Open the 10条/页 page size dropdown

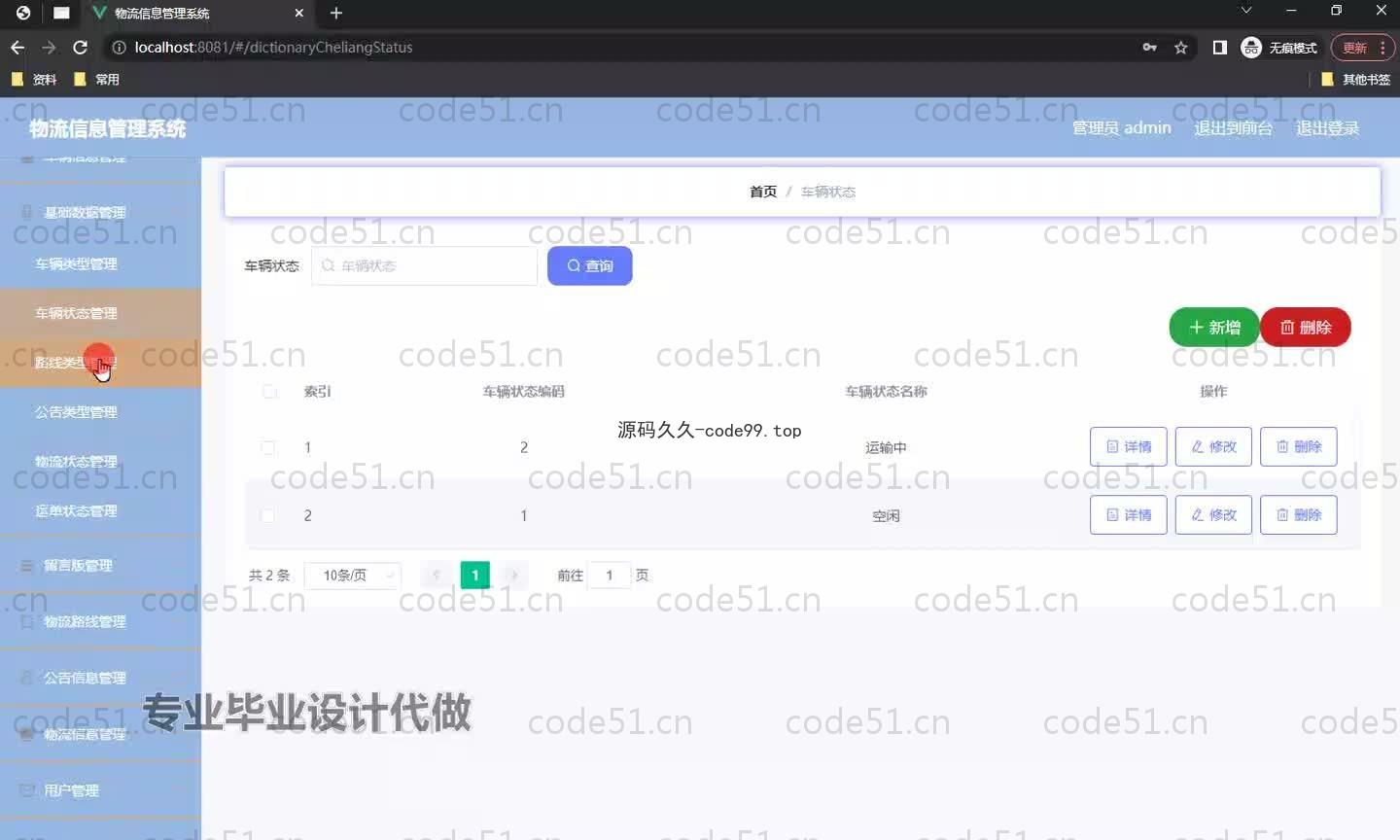click(353, 576)
